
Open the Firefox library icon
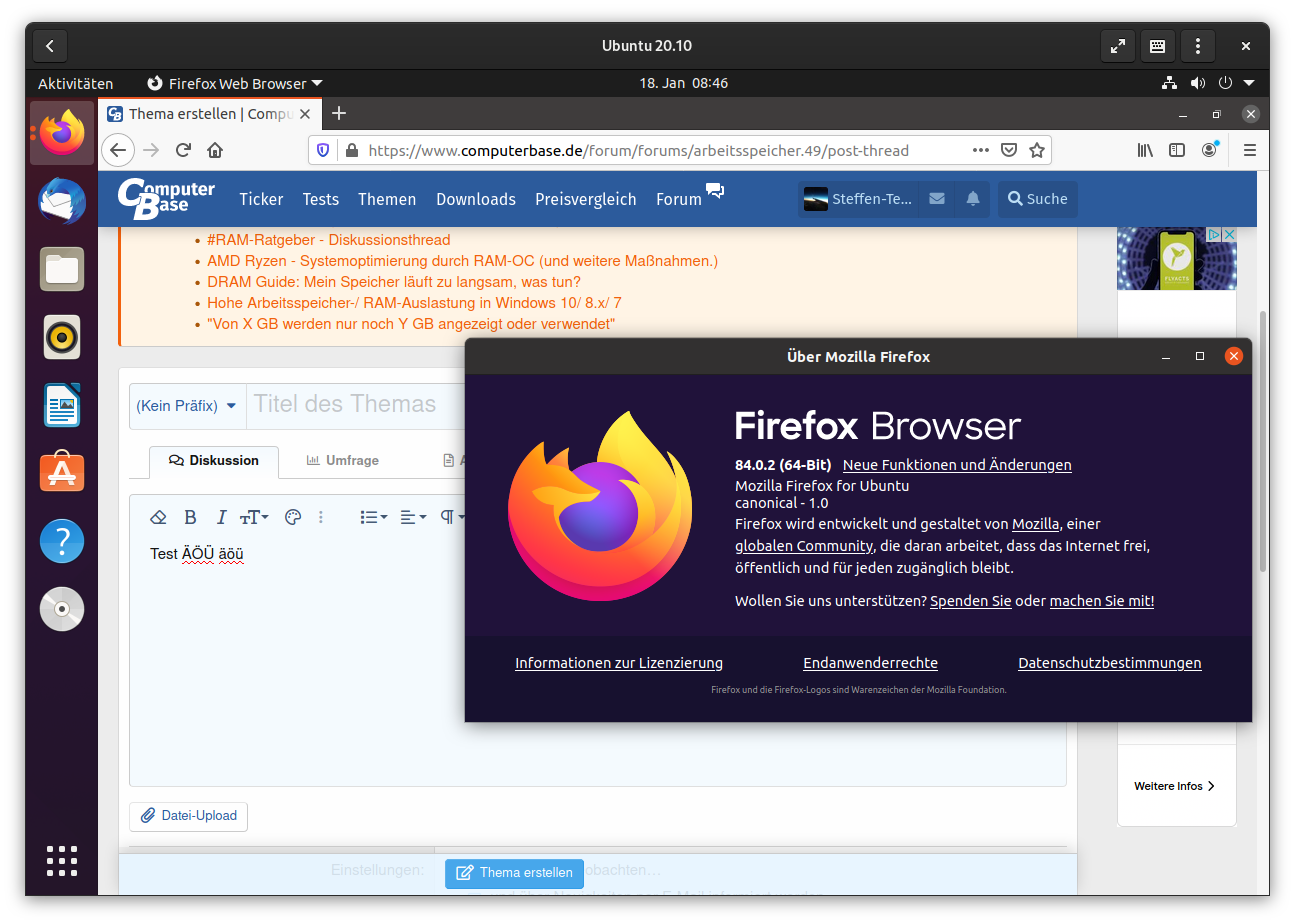(1145, 150)
